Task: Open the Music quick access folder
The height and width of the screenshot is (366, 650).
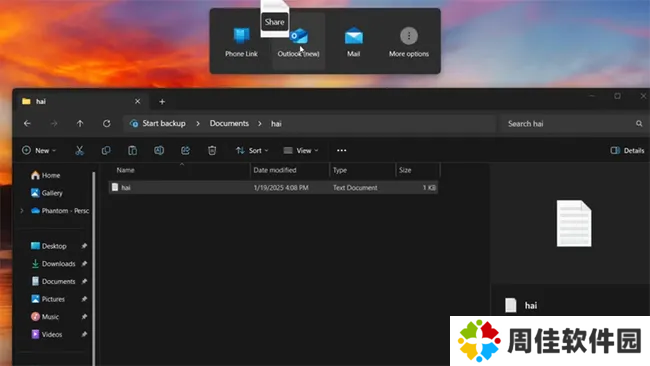Action: pyautogui.click(x=45, y=317)
